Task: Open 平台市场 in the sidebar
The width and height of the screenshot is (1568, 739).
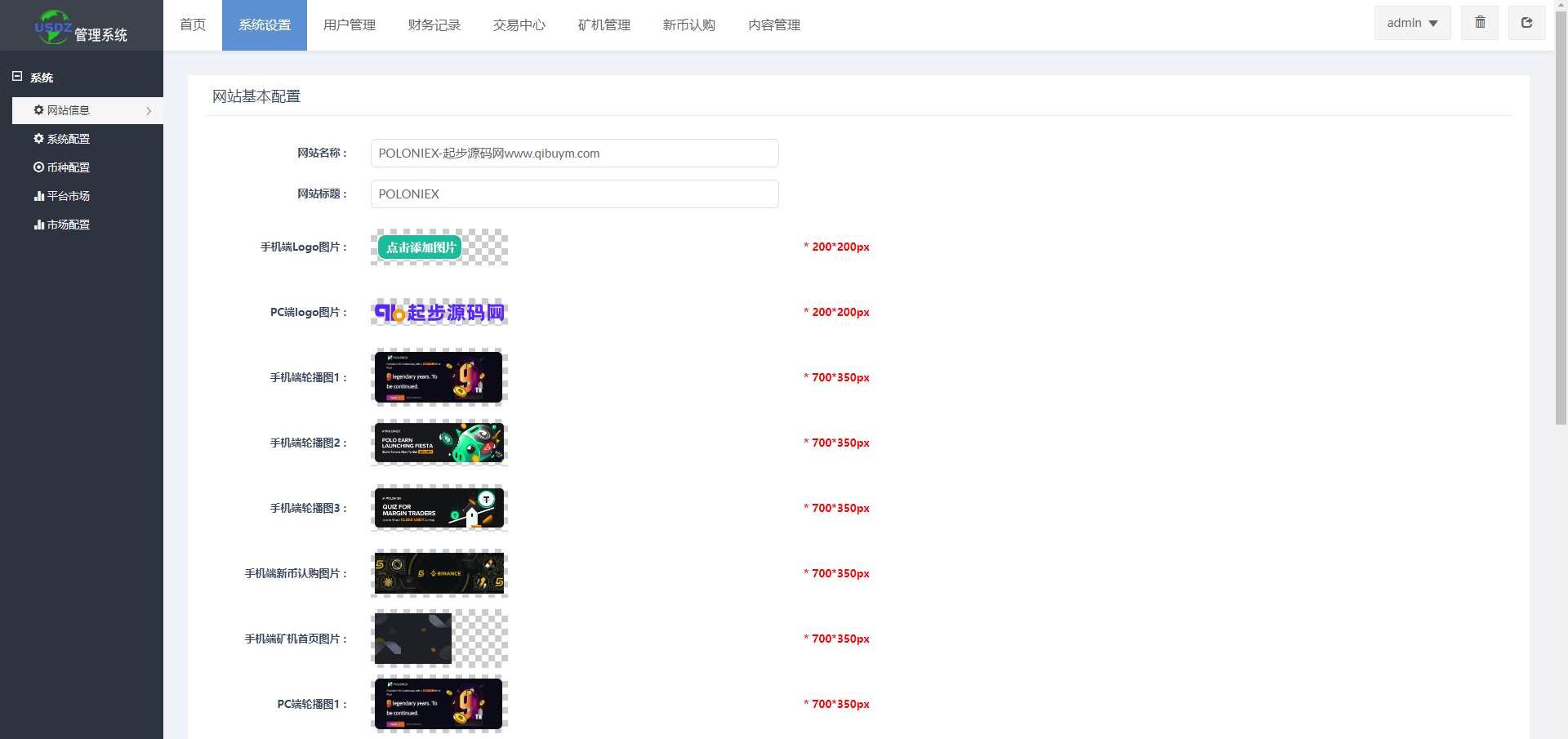Action: [x=87, y=196]
